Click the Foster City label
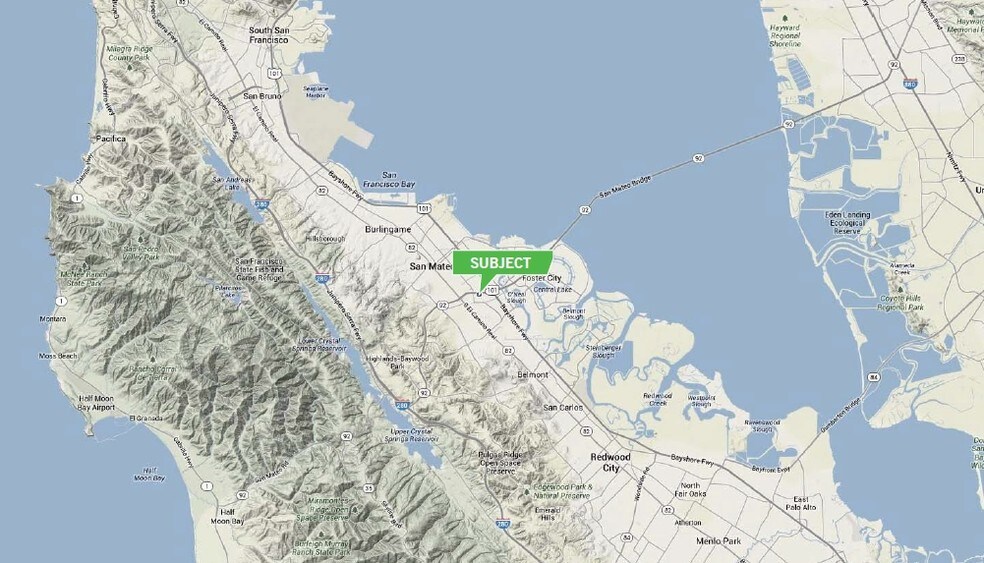Screen dimensions: 984x563 pos(542,278)
